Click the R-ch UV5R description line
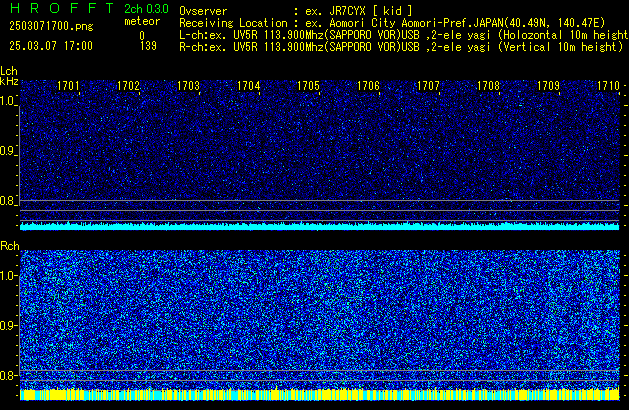The height and width of the screenshot is (410, 629). [x=401, y=47]
